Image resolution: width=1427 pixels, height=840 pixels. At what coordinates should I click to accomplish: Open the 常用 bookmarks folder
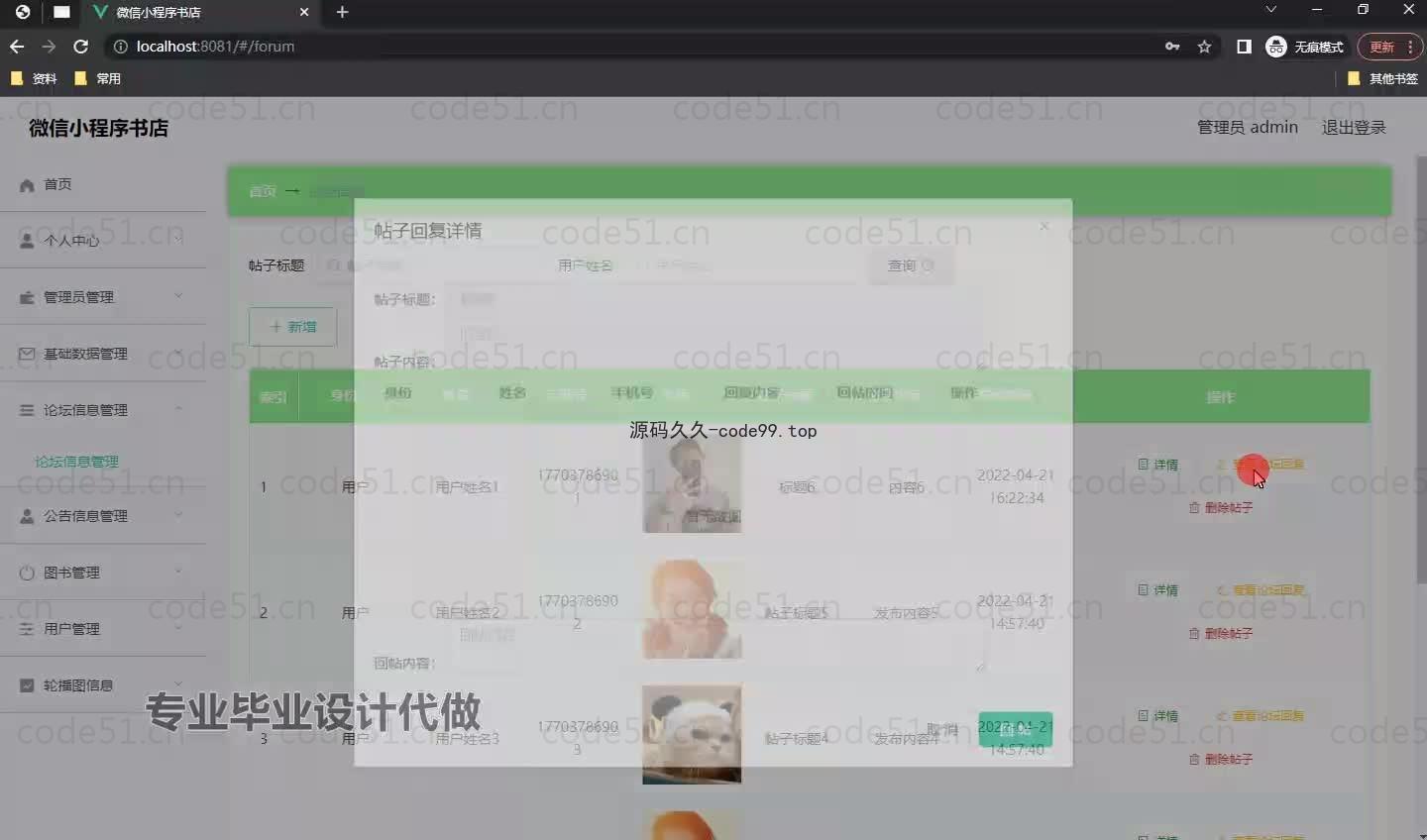[x=97, y=78]
